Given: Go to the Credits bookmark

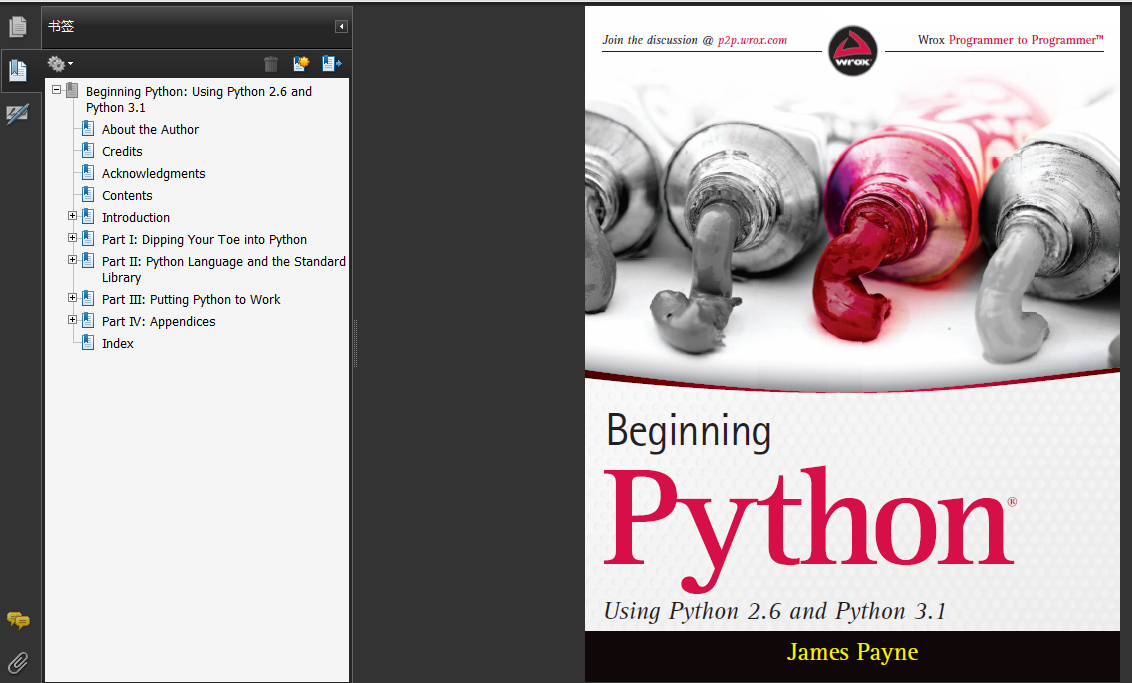Looking at the screenshot, I should (122, 152).
